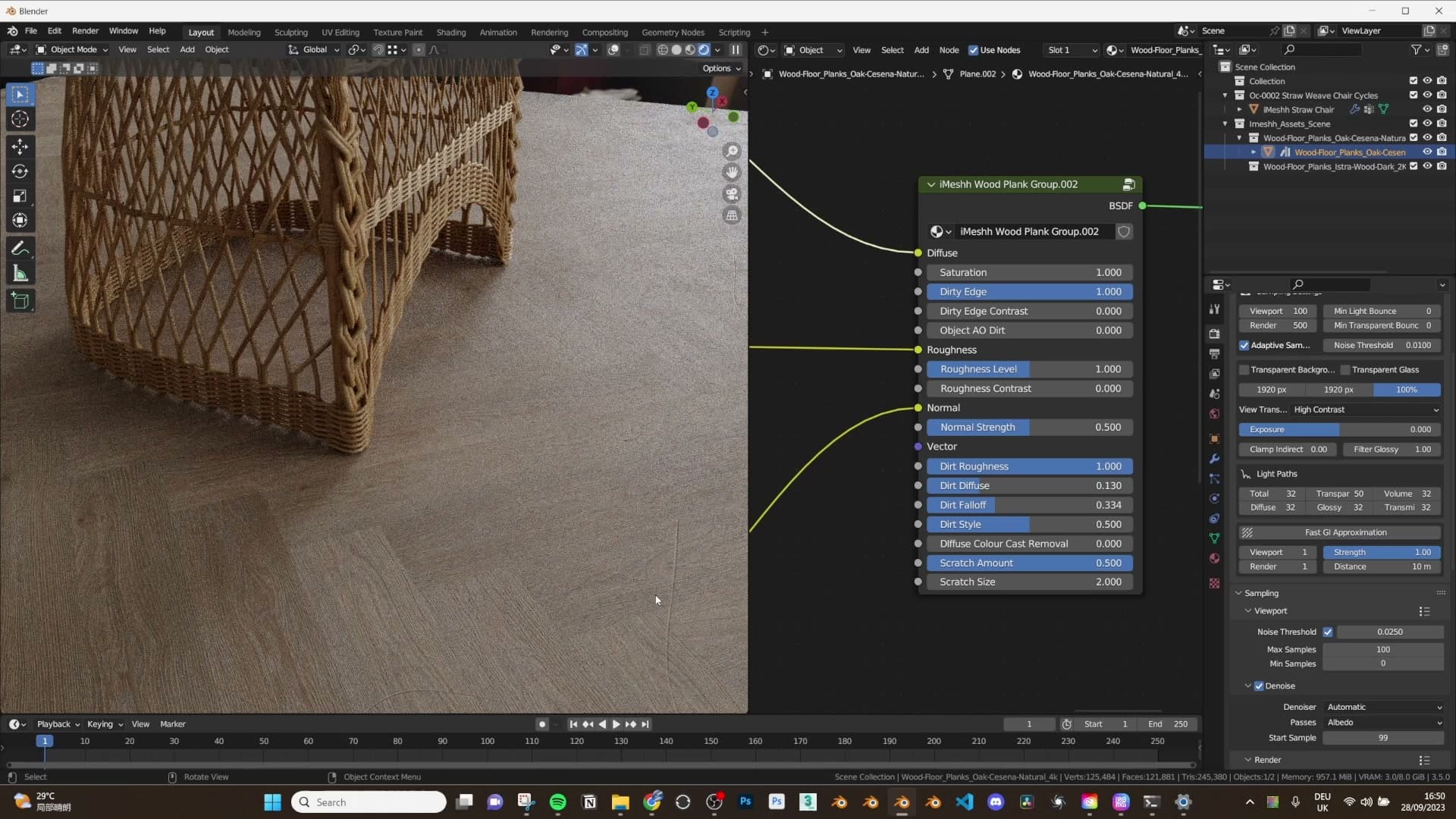Open the World properties tab
The image size is (1456, 819).
tap(1214, 414)
